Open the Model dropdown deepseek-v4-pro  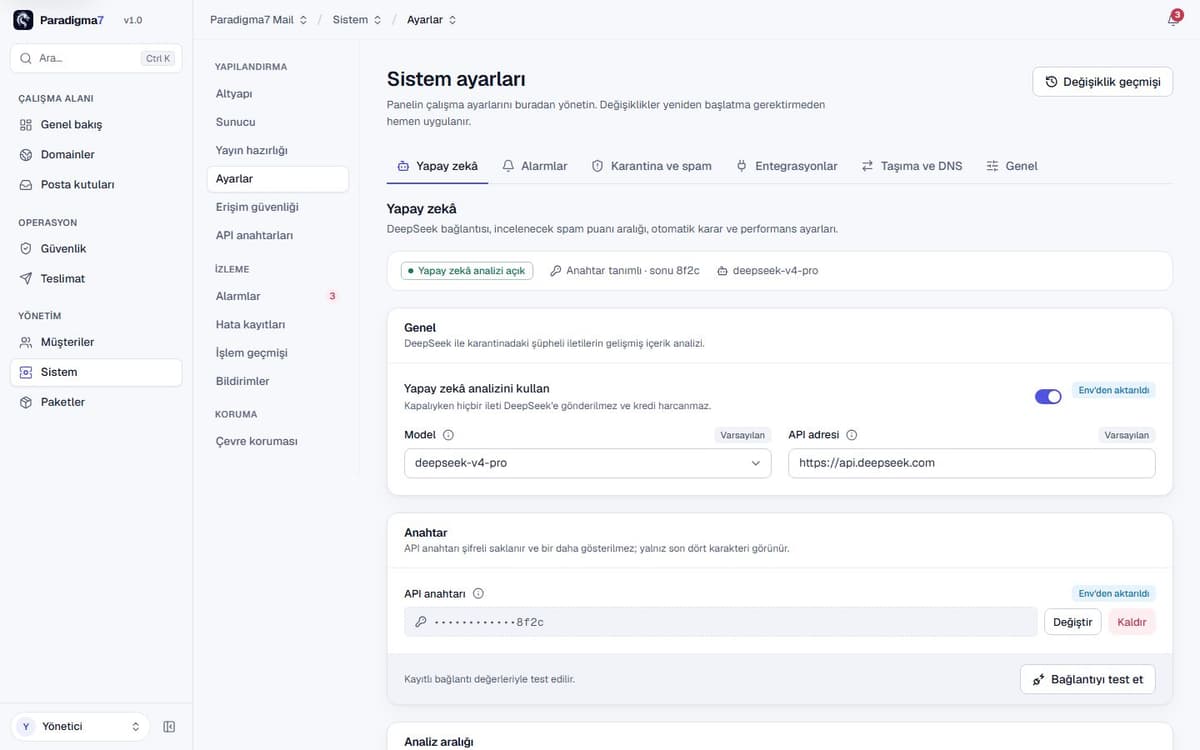[588, 463]
